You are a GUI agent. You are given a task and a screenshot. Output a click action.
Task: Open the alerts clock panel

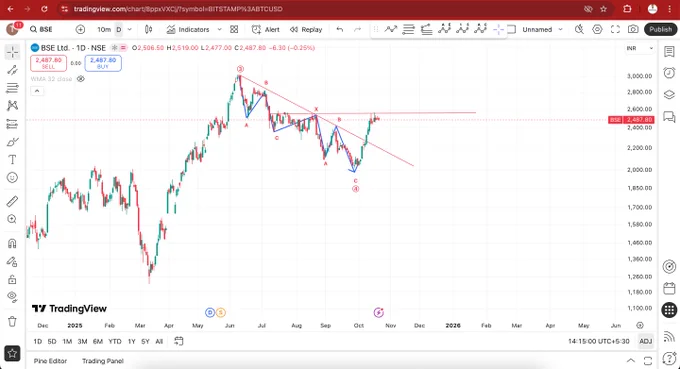pyautogui.click(x=669, y=73)
